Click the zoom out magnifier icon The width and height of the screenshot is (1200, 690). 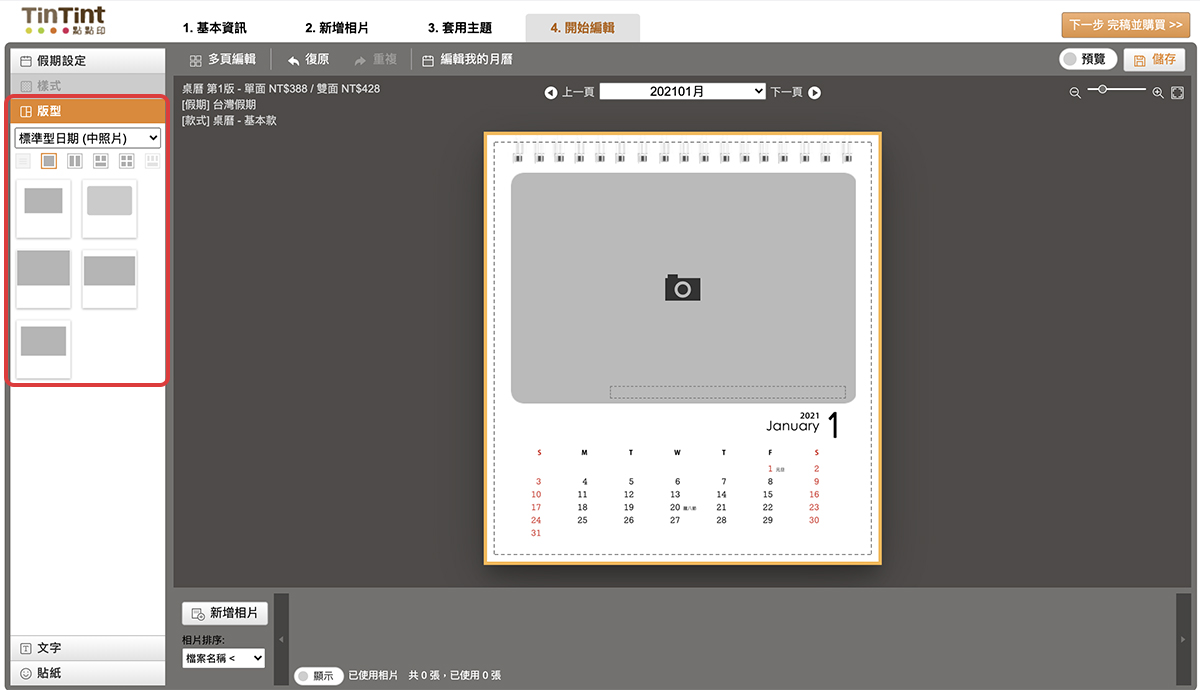click(x=1075, y=92)
